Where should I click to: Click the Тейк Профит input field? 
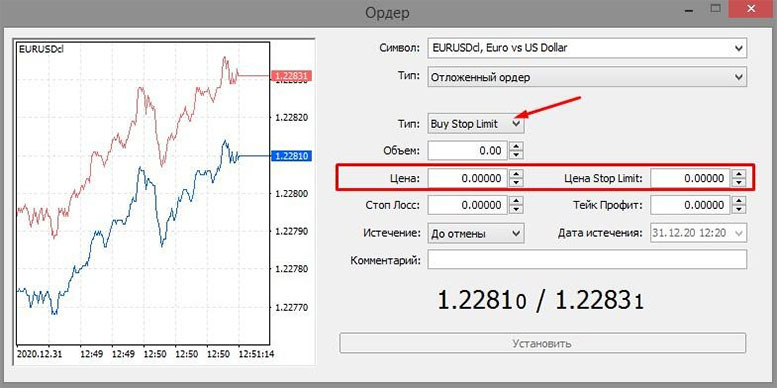click(690, 205)
